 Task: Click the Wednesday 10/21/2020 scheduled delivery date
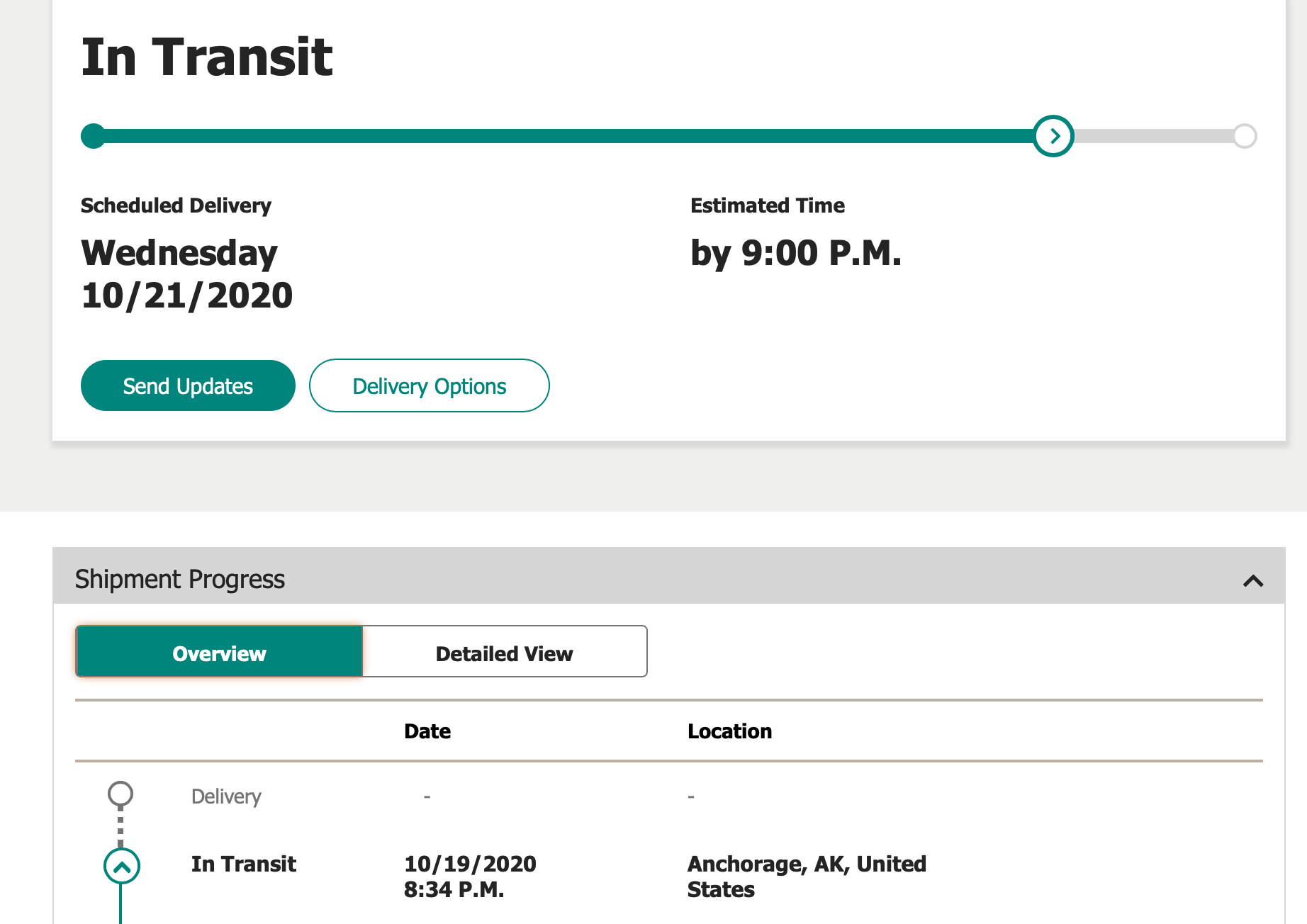186,274
